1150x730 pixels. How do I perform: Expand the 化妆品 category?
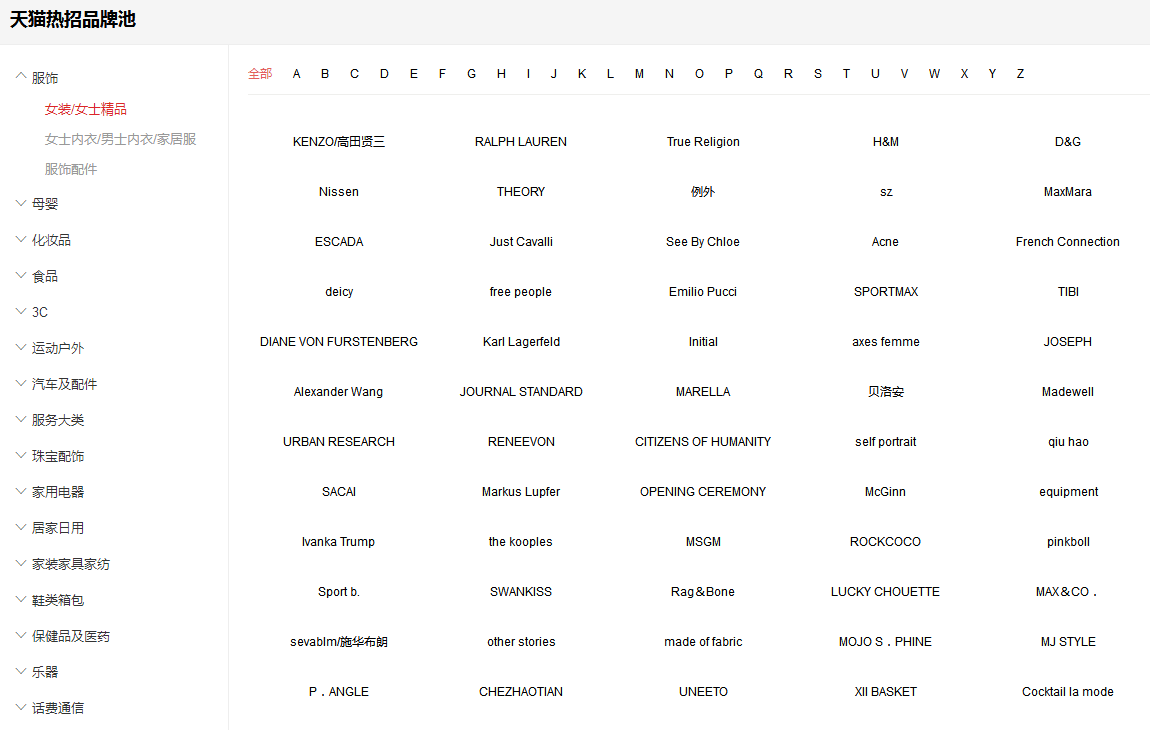[x=51, y=240]
